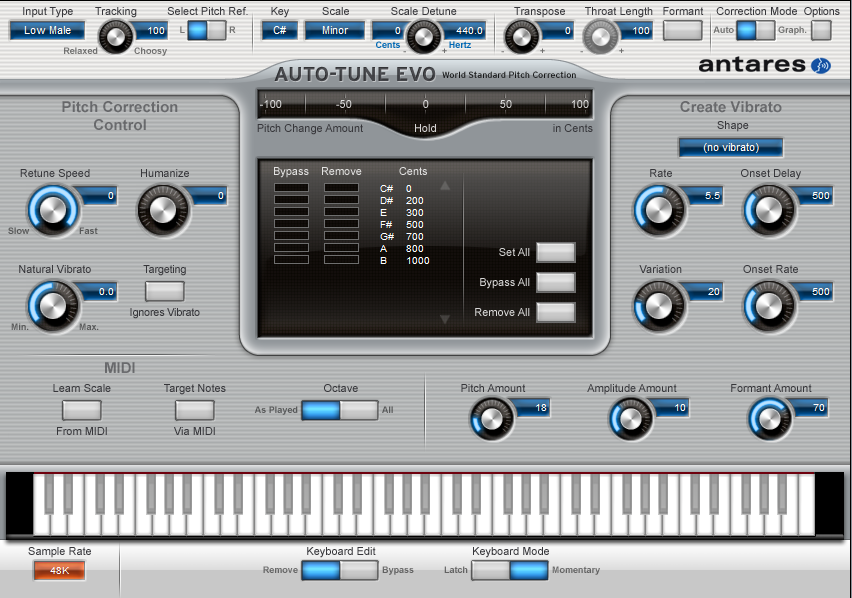Image resolution: width=852 pixels, height=598 pixels.
Task: Click the Humanize value field
Action: tap(208, 196)
